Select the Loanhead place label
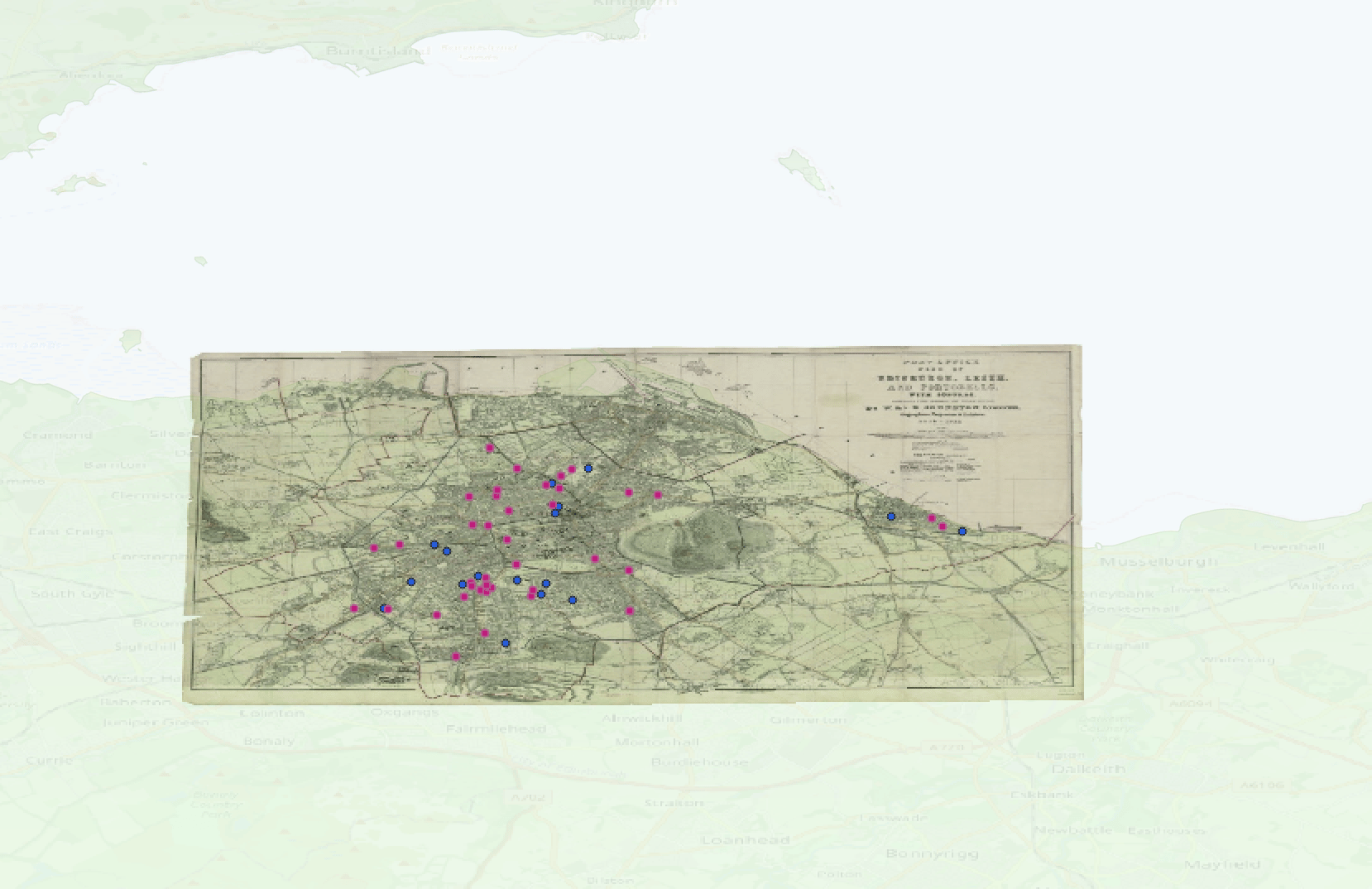The image size is (1372, 889). (x=746, y=839)
